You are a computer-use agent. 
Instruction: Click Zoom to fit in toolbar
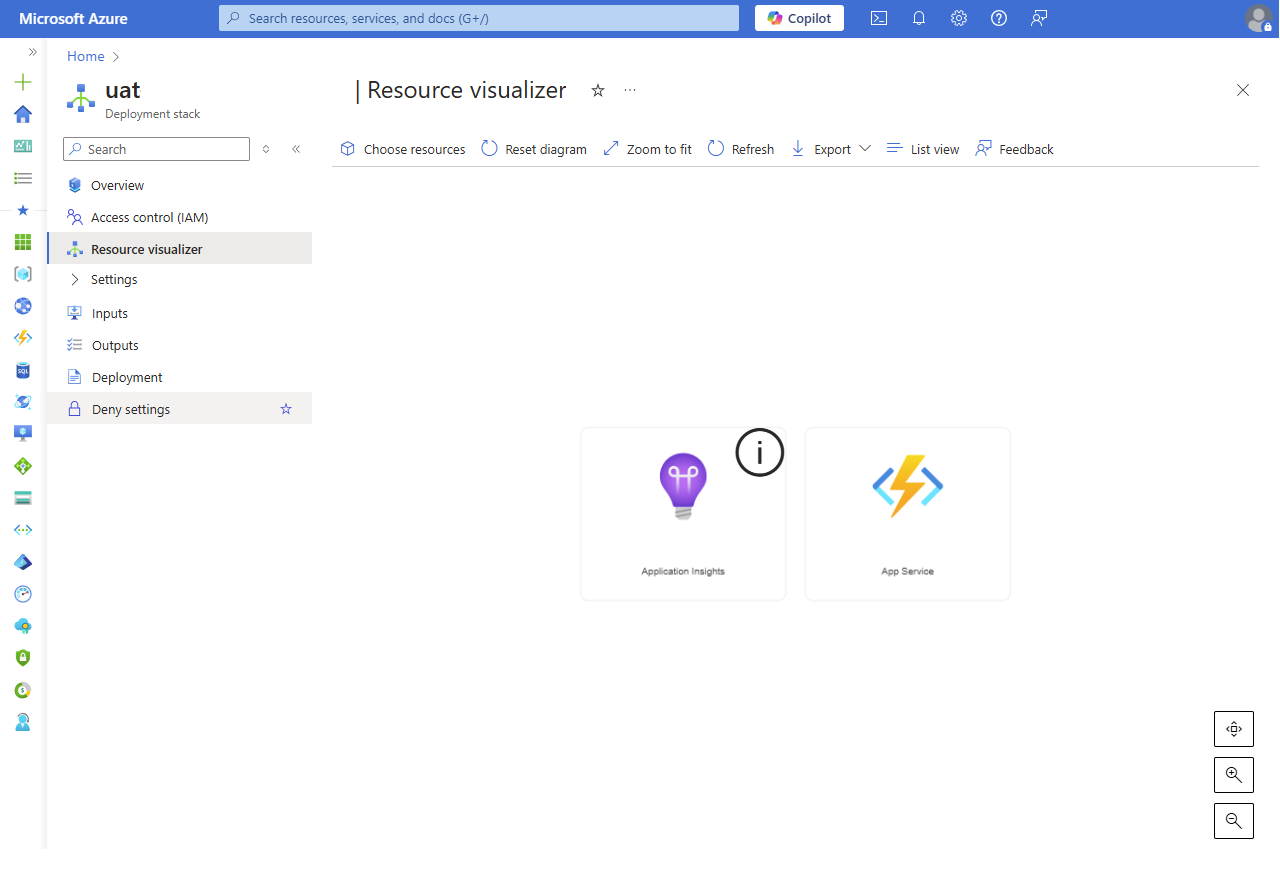647,149
